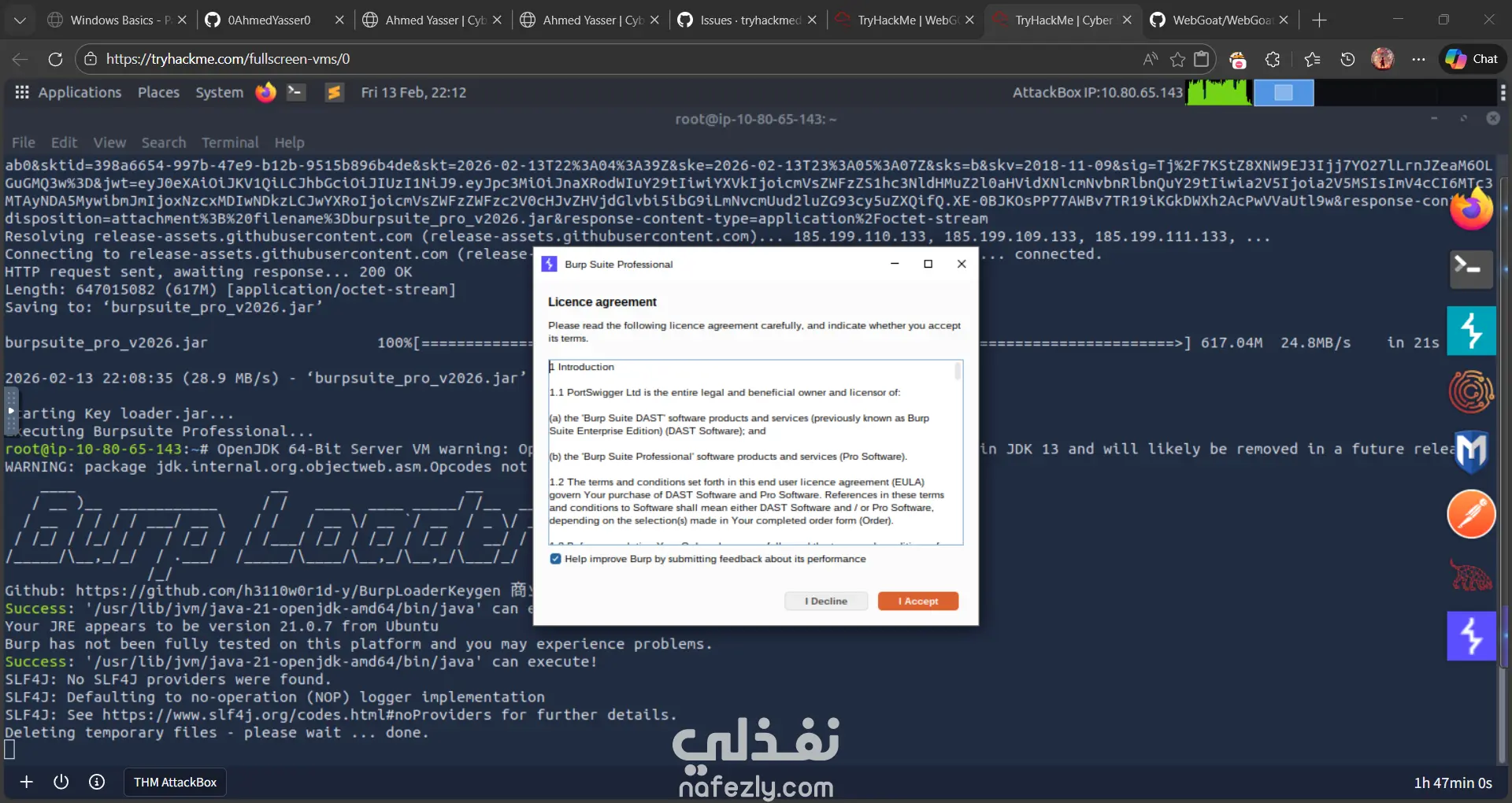Click the Fri 13 Feb clock
This screenshot has height=803, width=1512.
click(x=413, y=92)
